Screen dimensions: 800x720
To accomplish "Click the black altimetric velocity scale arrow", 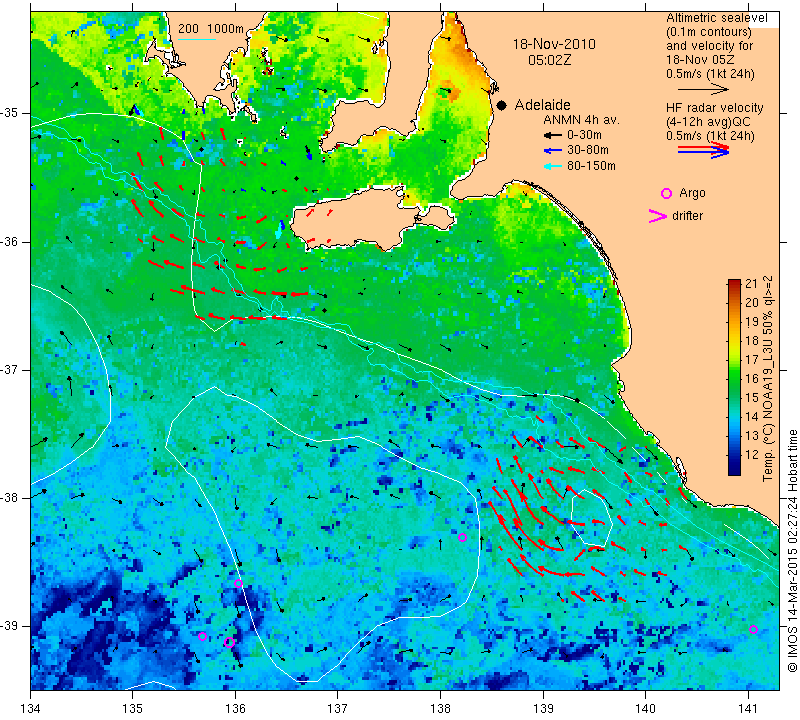I will 703,89.
